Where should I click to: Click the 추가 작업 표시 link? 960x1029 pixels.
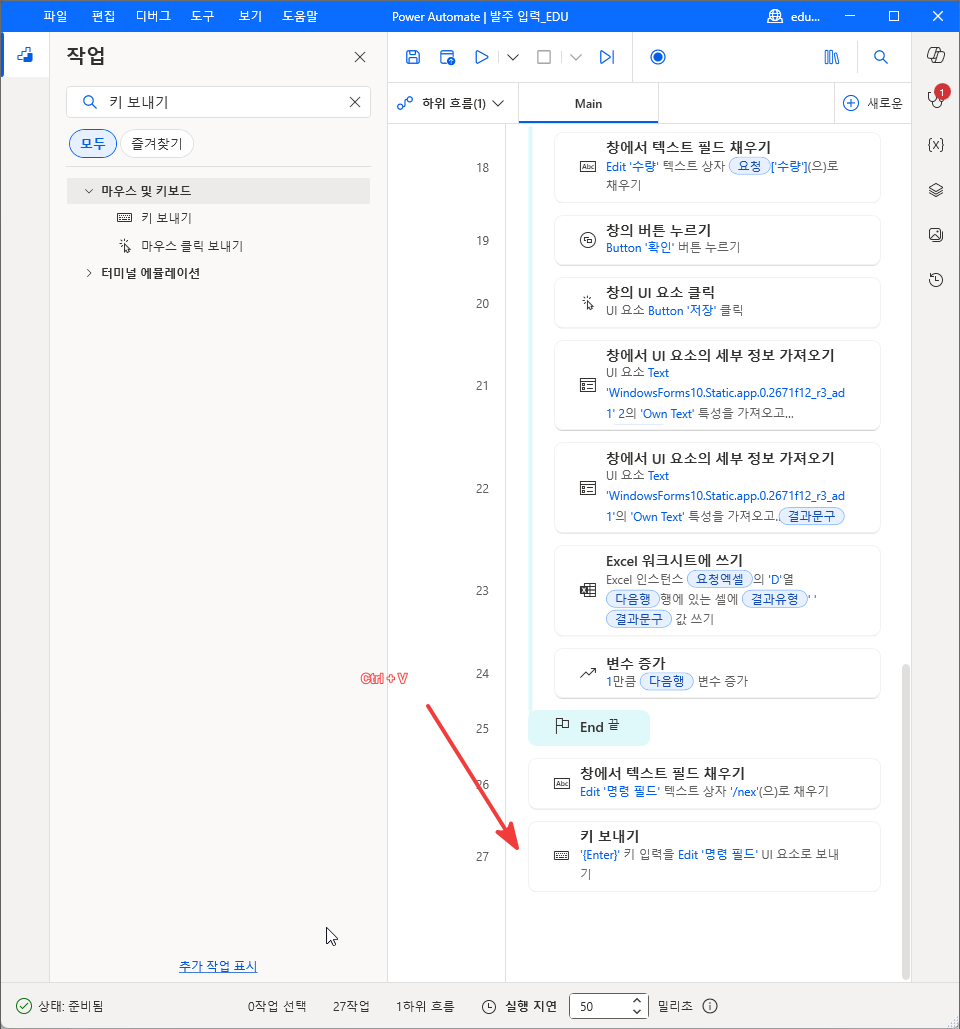click(x=218, y=966)
